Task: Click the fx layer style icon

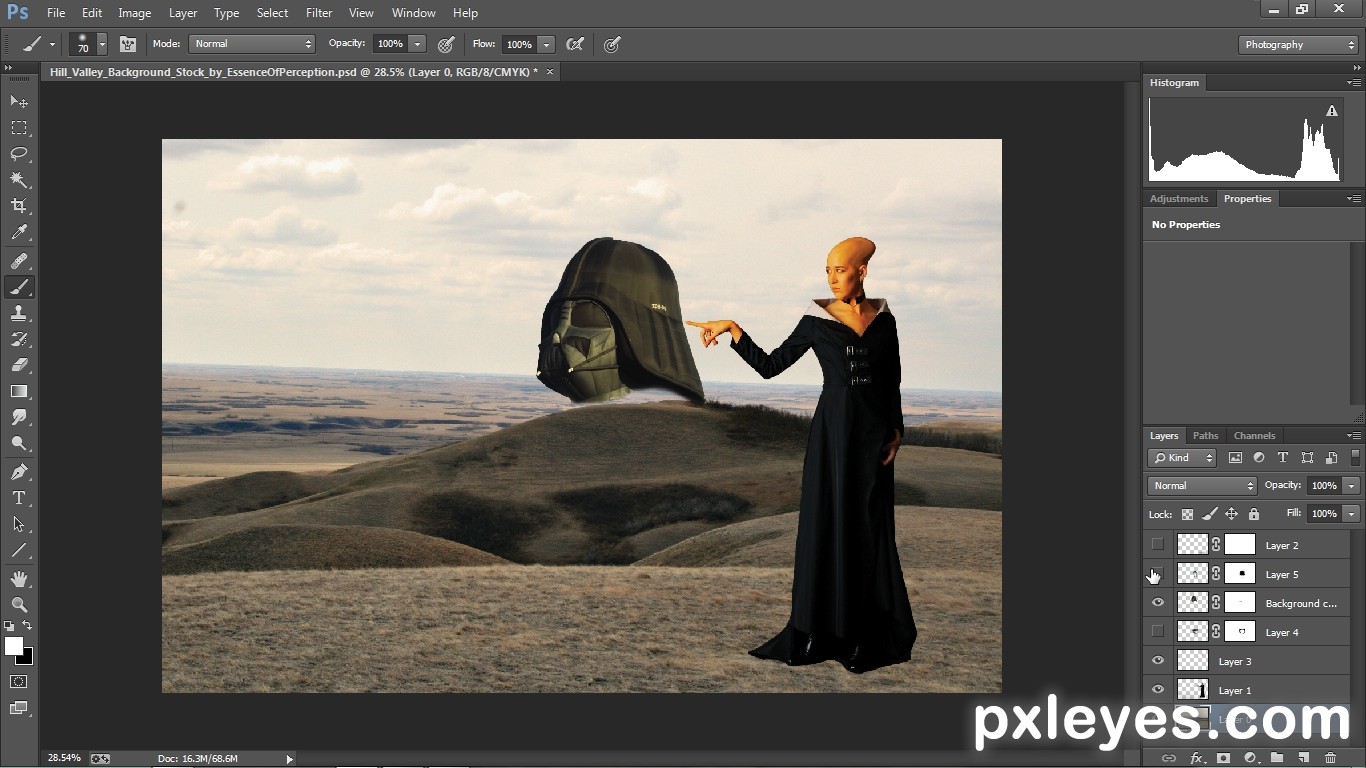Action: point(1196,758)
